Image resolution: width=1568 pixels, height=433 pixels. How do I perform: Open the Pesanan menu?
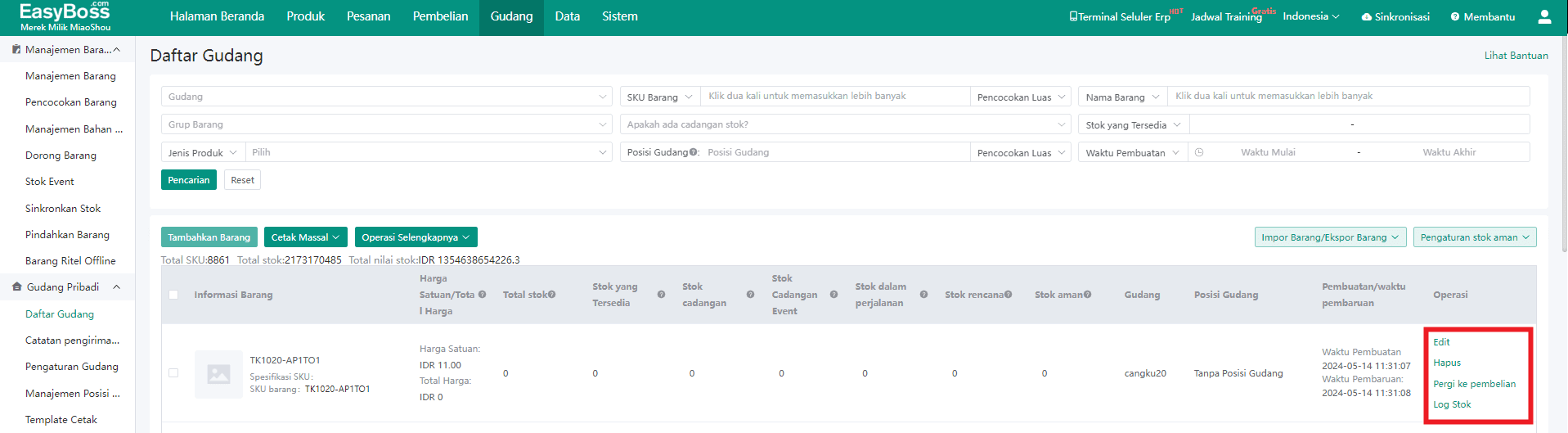[x=369, y=16]
